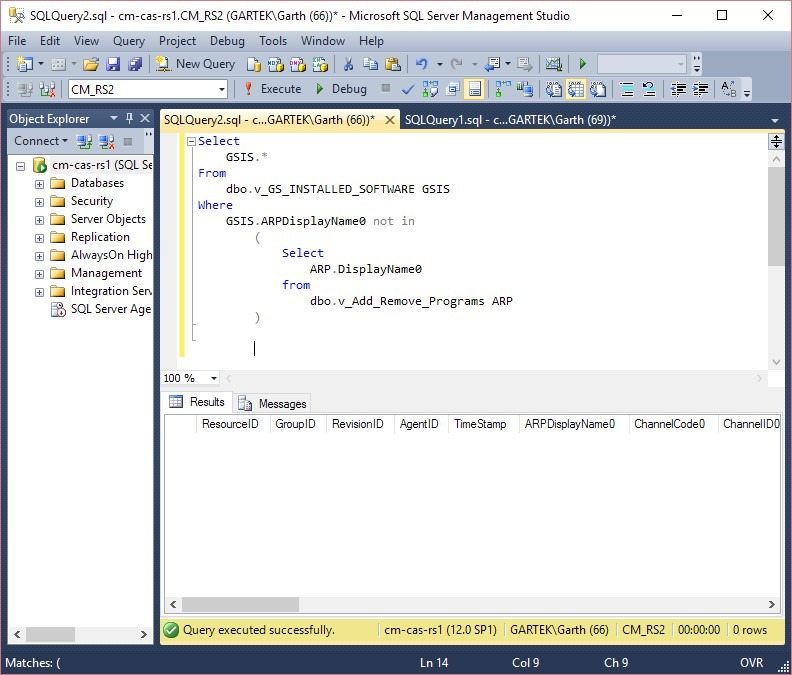Click the Decrease Indent icon

[x=678, y=89]
